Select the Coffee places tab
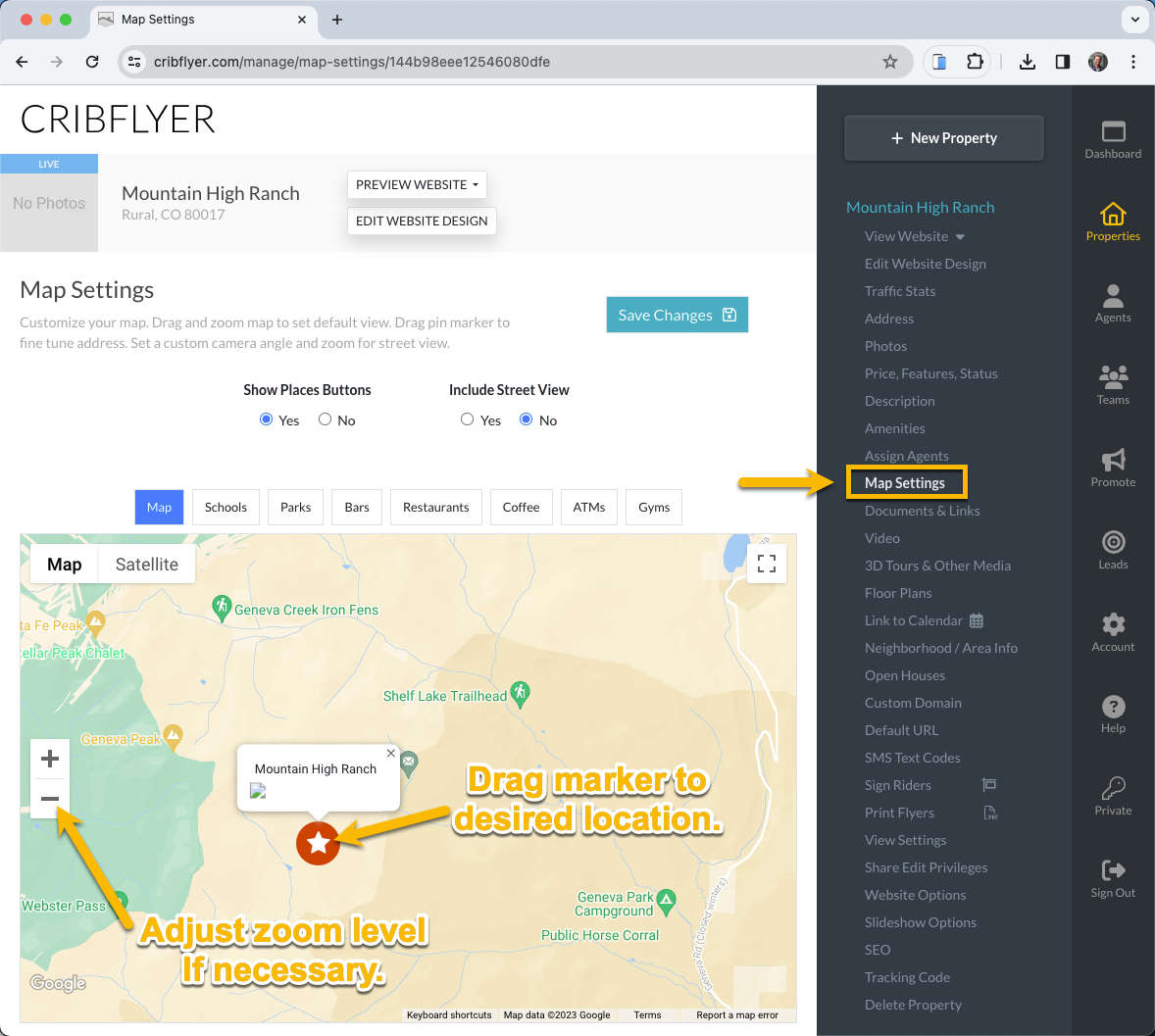 click(x=521, y=507)
